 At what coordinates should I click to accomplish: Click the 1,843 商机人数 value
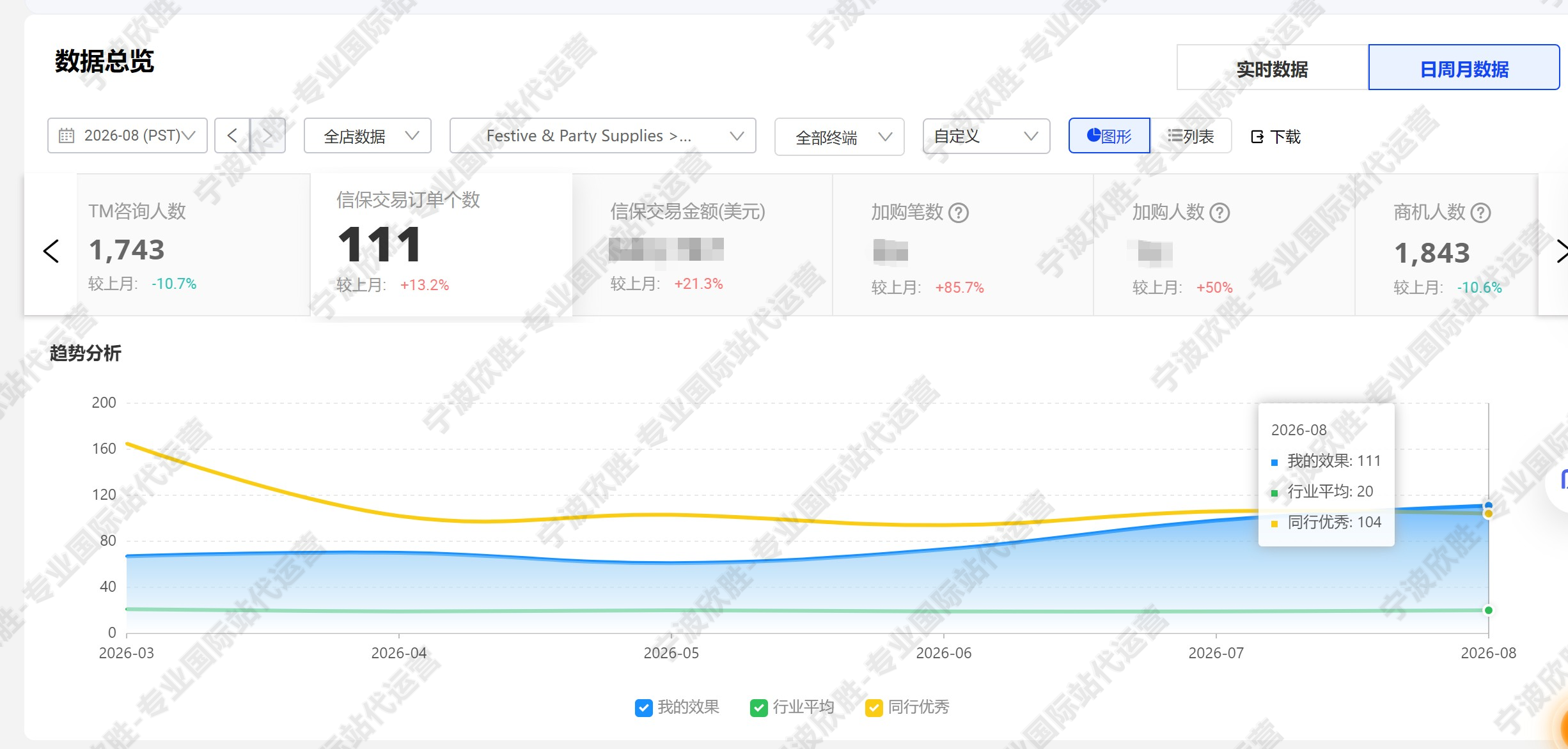(1432, 253)
